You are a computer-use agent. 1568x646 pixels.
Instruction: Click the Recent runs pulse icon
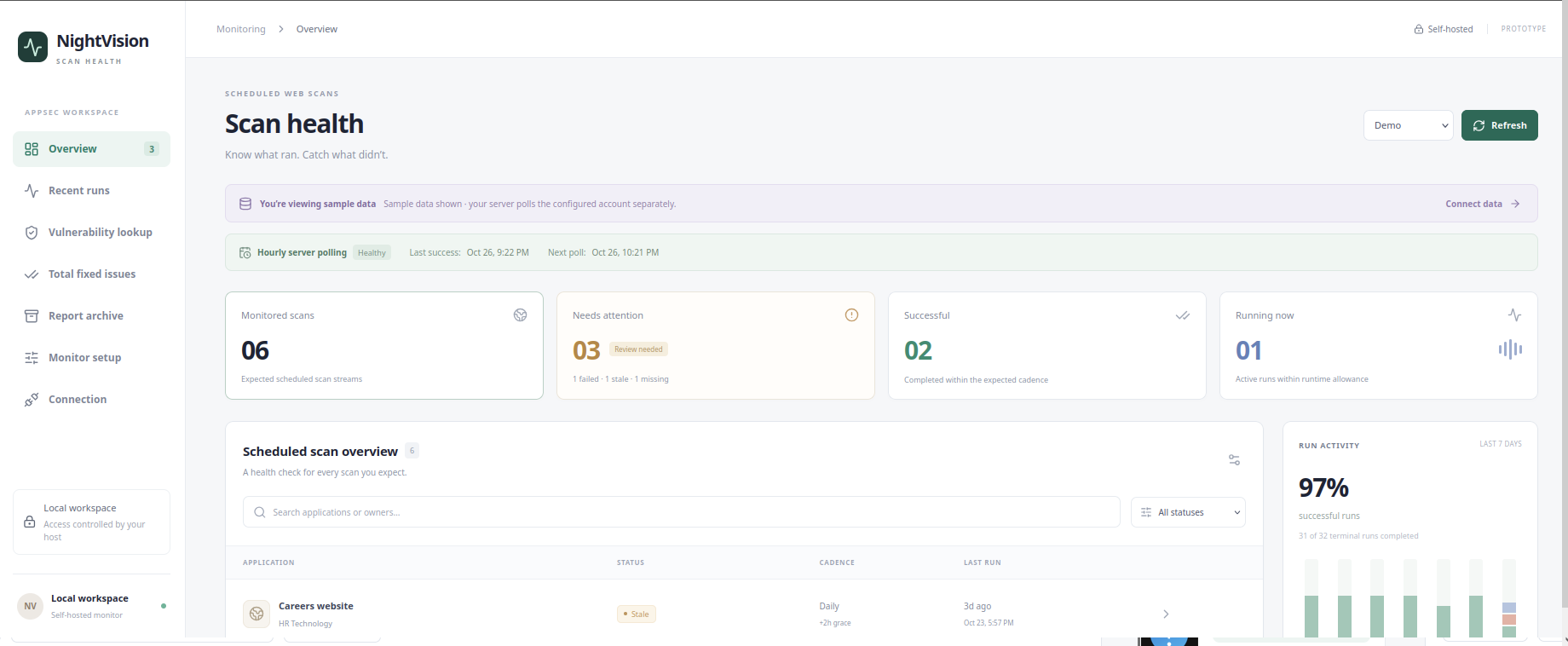pyautogui.click(x=32, y=191)
